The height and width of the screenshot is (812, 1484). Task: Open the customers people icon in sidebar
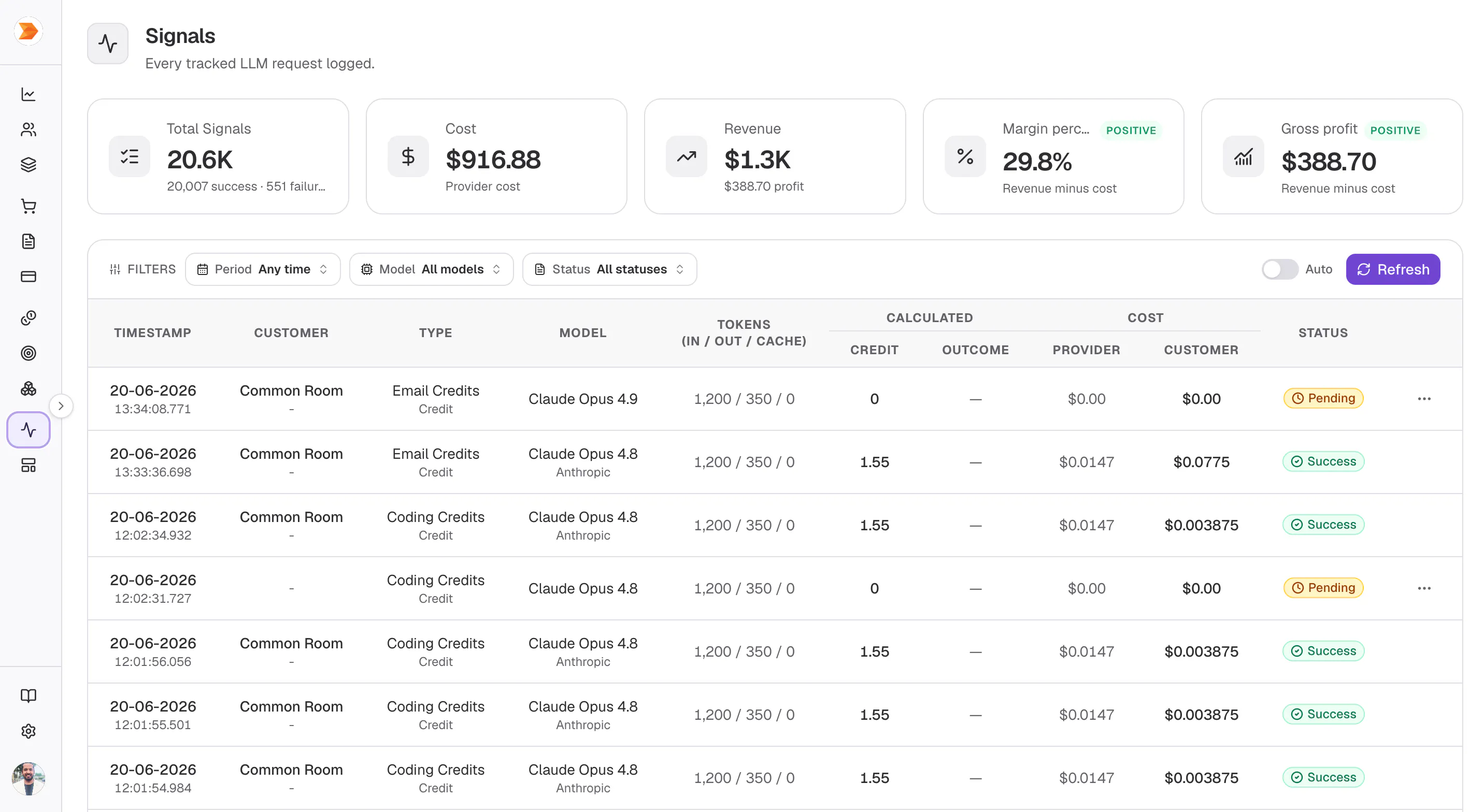pyautogui.click(x=28, y=129)
